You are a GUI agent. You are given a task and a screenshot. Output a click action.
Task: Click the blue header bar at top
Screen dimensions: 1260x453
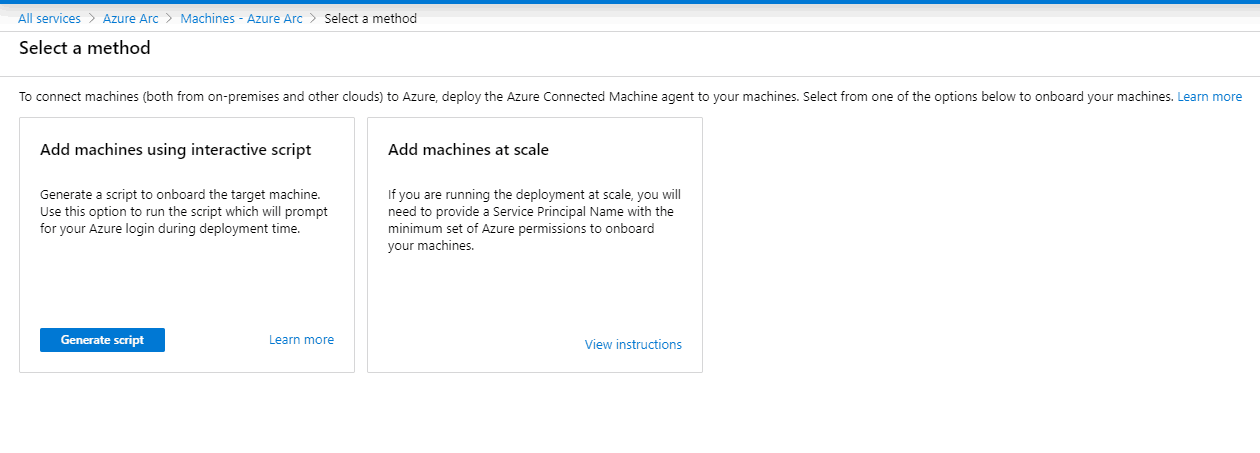click(x=630, y=2)
